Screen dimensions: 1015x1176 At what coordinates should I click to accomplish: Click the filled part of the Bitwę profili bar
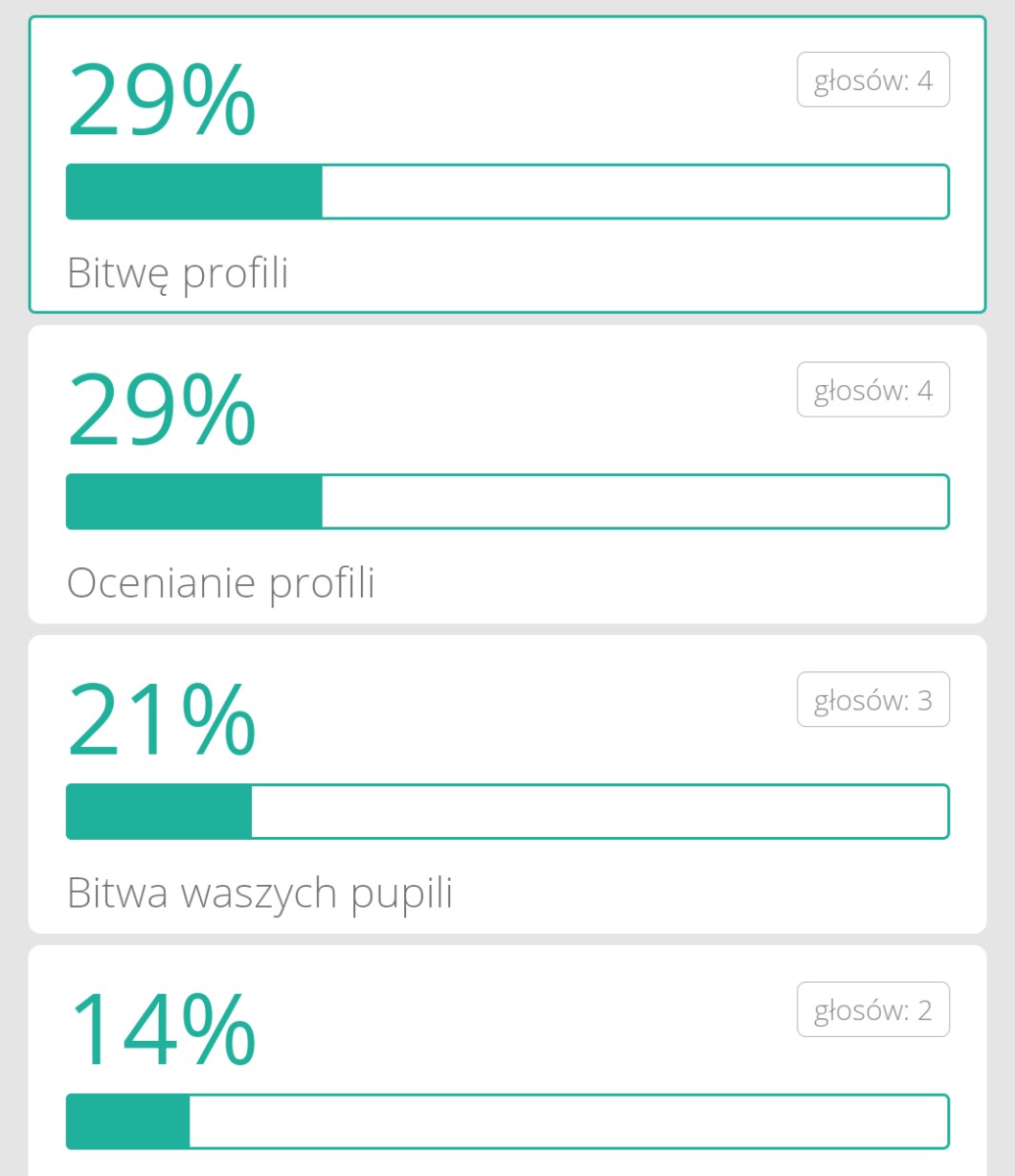194,192
